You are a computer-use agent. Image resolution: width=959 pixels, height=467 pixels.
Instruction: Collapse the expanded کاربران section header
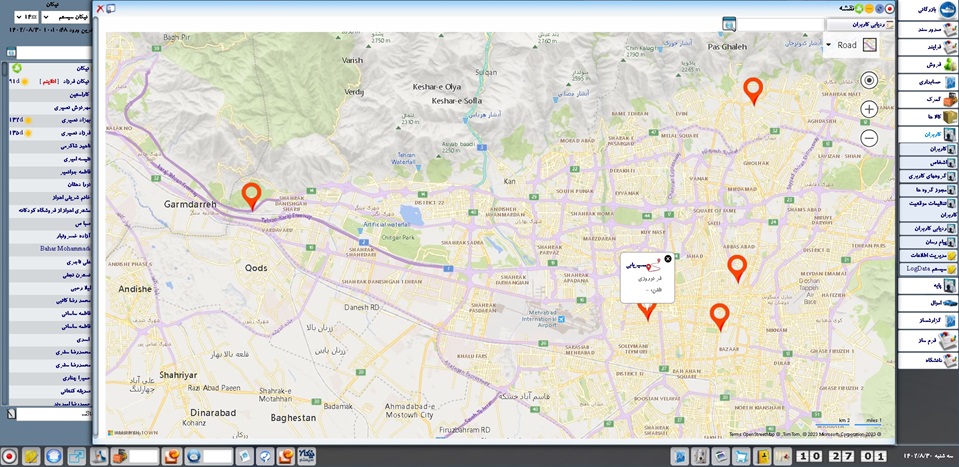click(928, 134)
